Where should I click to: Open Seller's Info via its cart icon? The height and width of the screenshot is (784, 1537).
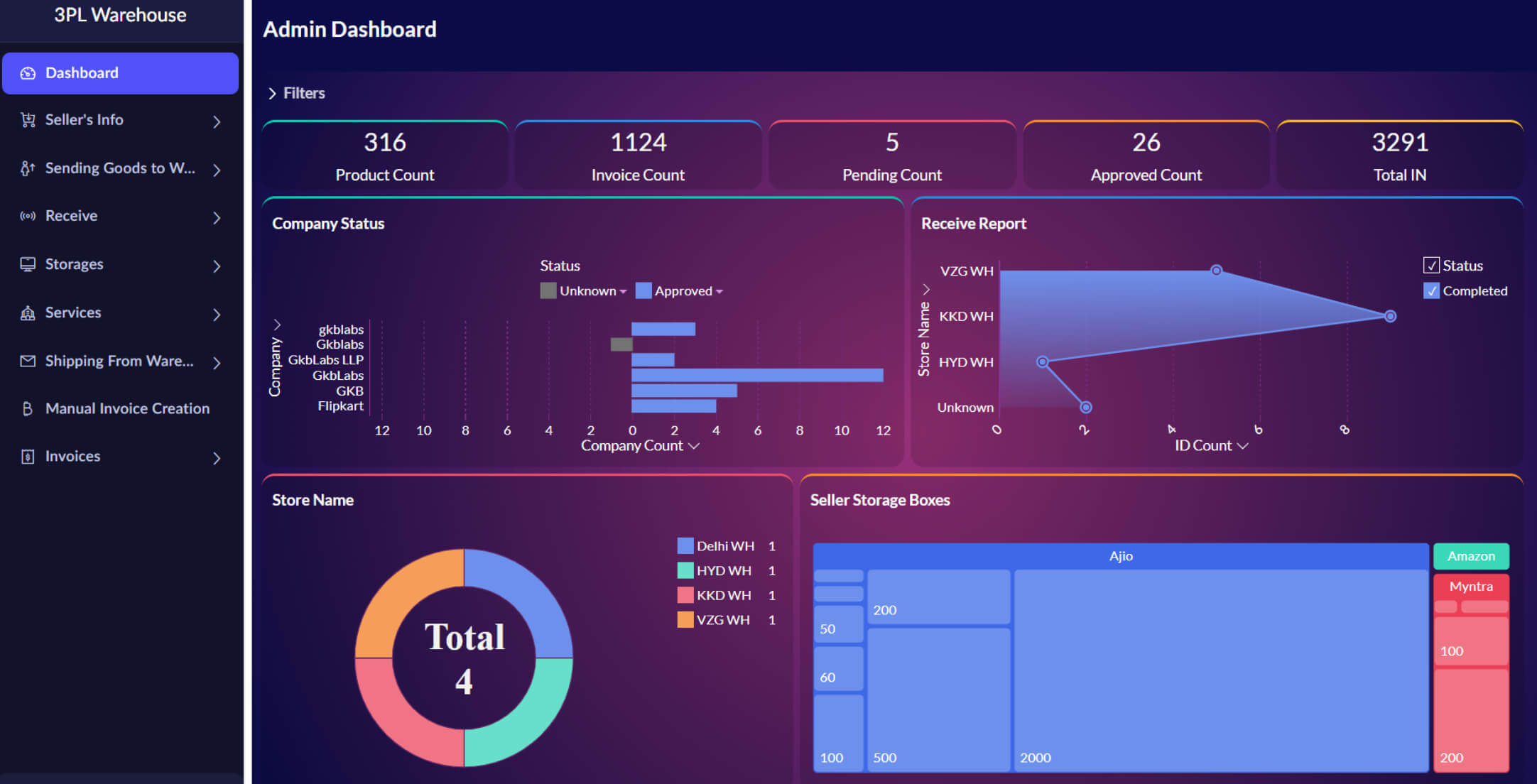click(x=28, y=120)
